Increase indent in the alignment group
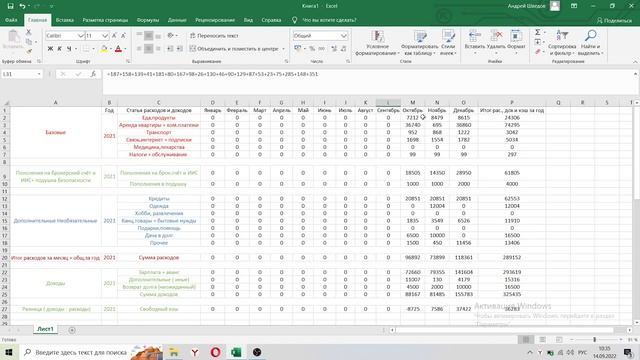The width and height of the screenshot is (640, 360). tap(180, 49)
